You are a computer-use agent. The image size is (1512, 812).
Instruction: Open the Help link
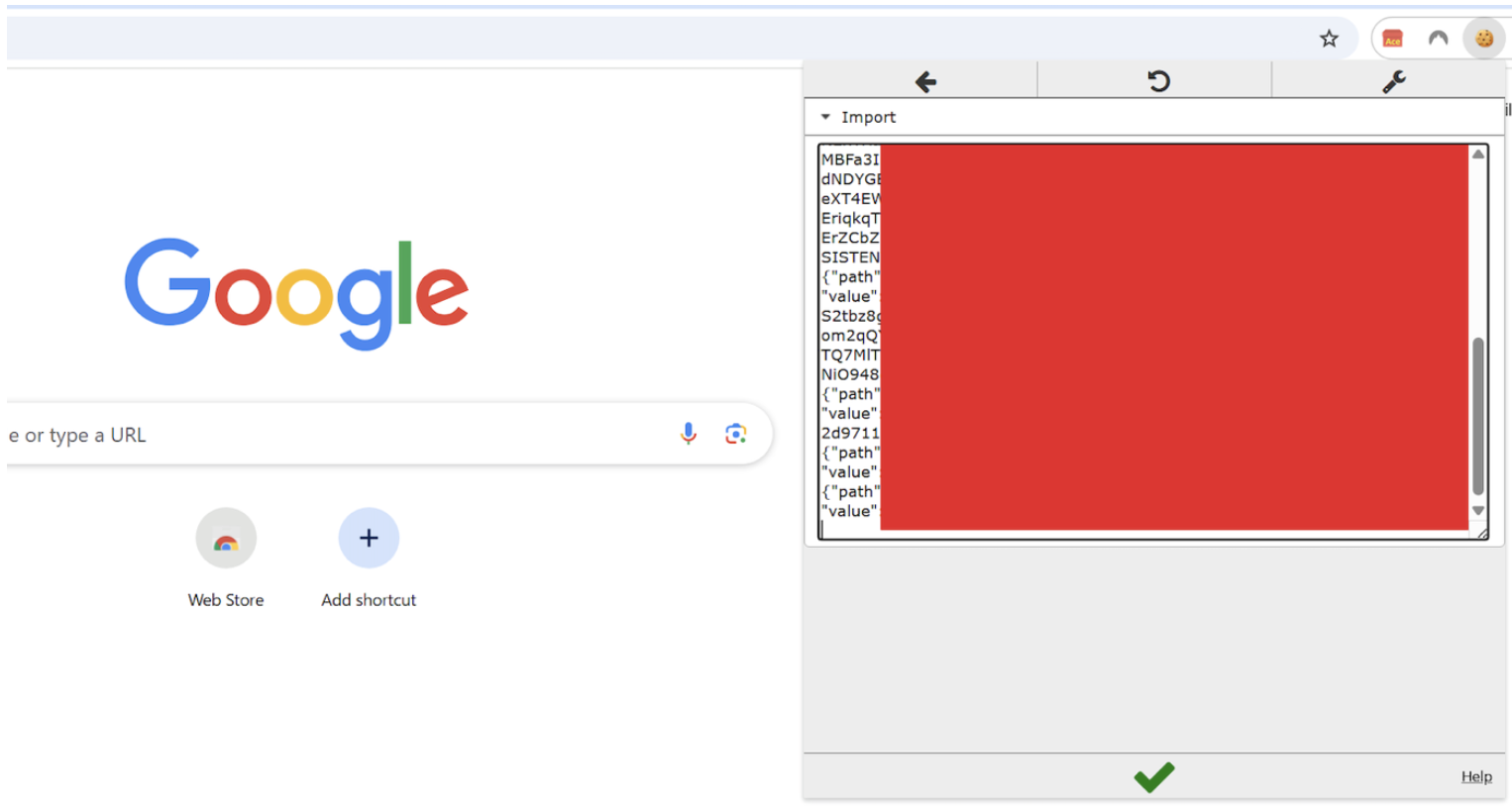click(x=1475, y=776)
